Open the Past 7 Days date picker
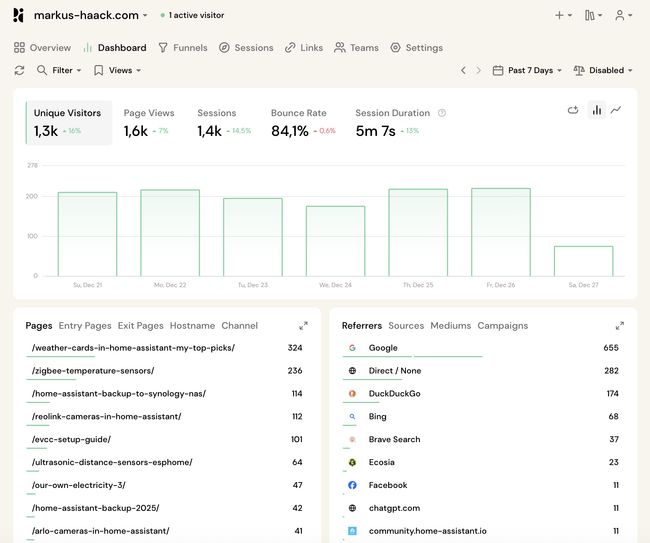This screenshot has width=650, height=543. [x=527, y=70]
